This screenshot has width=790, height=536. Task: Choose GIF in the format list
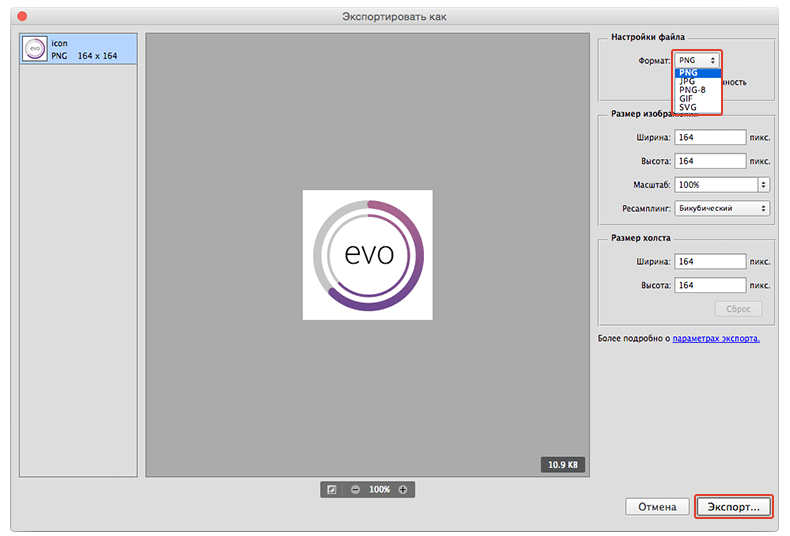point(698,99)
